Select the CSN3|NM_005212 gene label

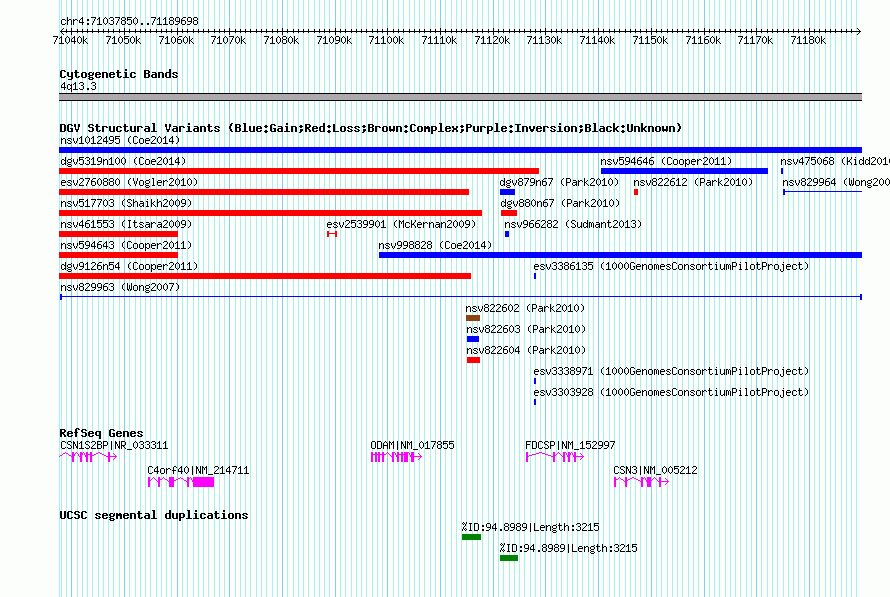655,470
